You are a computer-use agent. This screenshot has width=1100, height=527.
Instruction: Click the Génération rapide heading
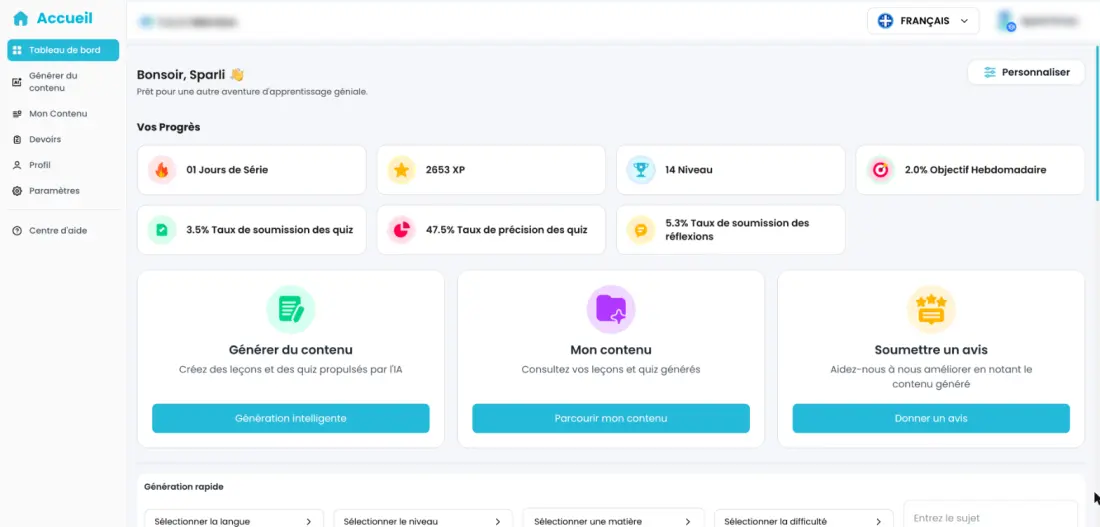coord(184,486)
